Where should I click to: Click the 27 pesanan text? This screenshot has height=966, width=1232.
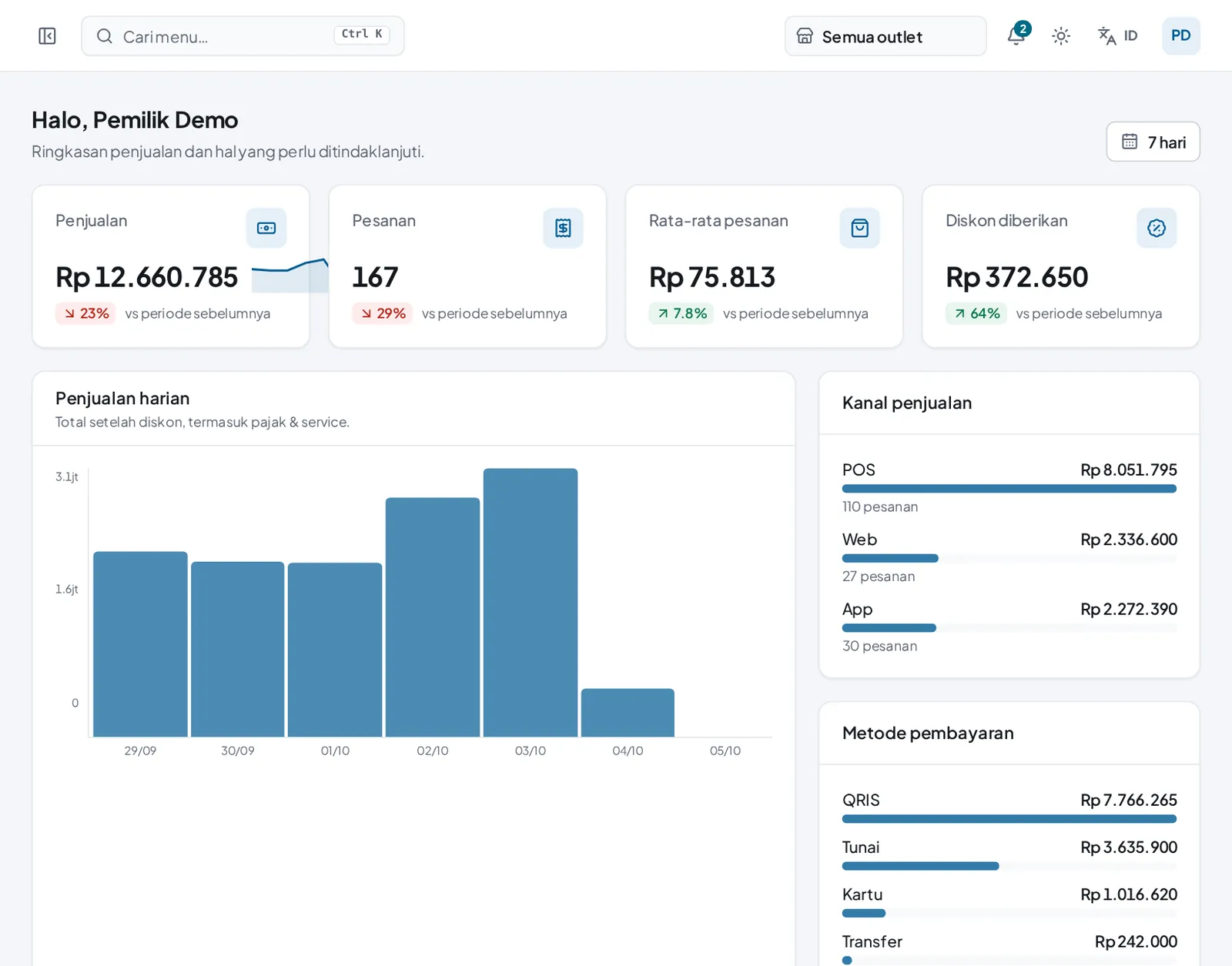pyautogui.click(x=879, y=577)
